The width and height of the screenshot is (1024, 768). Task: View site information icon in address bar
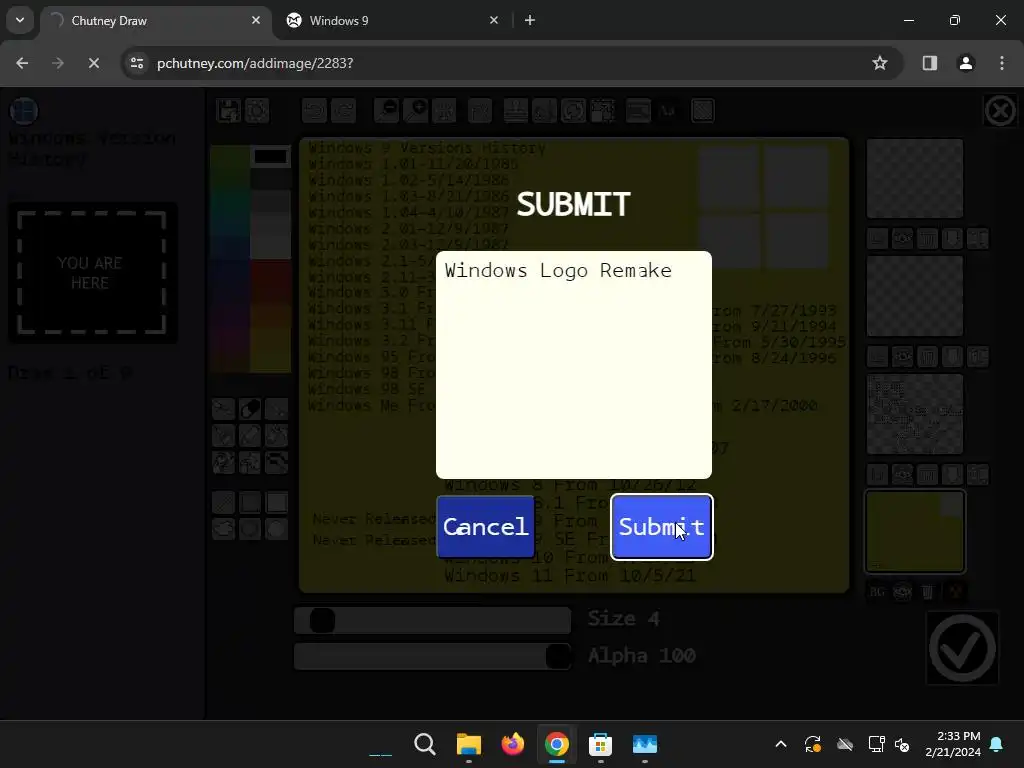click(x=136, y=63)
